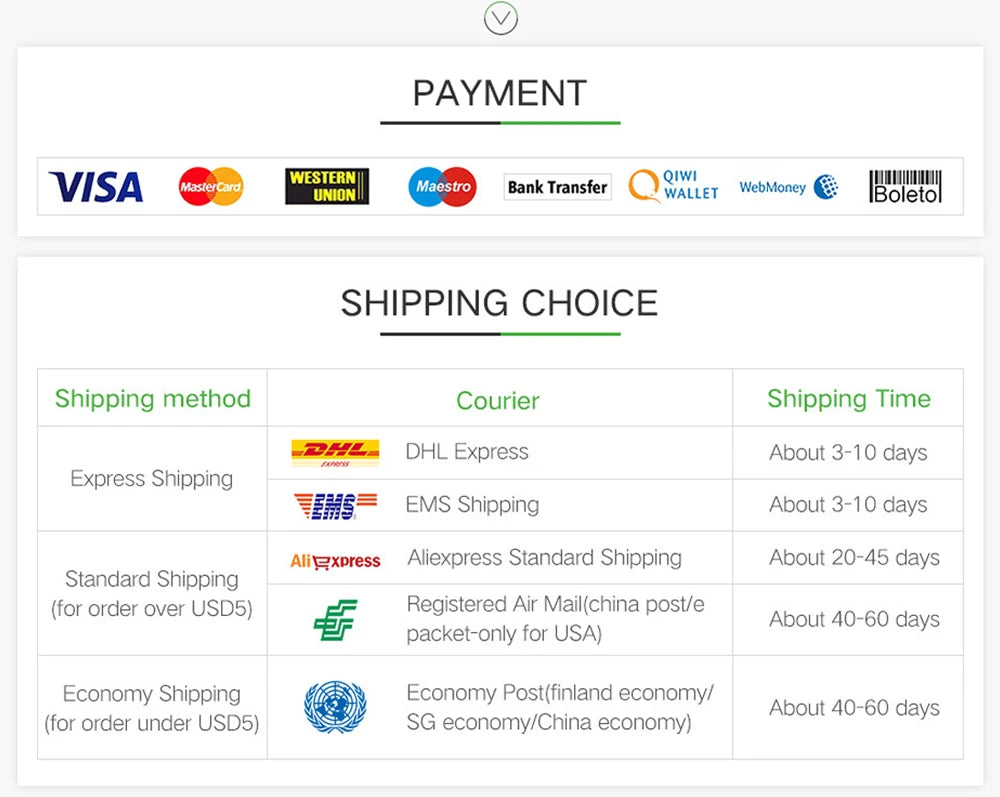Image resolution: width=1000 pixels, height=797 pixels.
Task: Click the circled down chevron at top
Action: 501,18
